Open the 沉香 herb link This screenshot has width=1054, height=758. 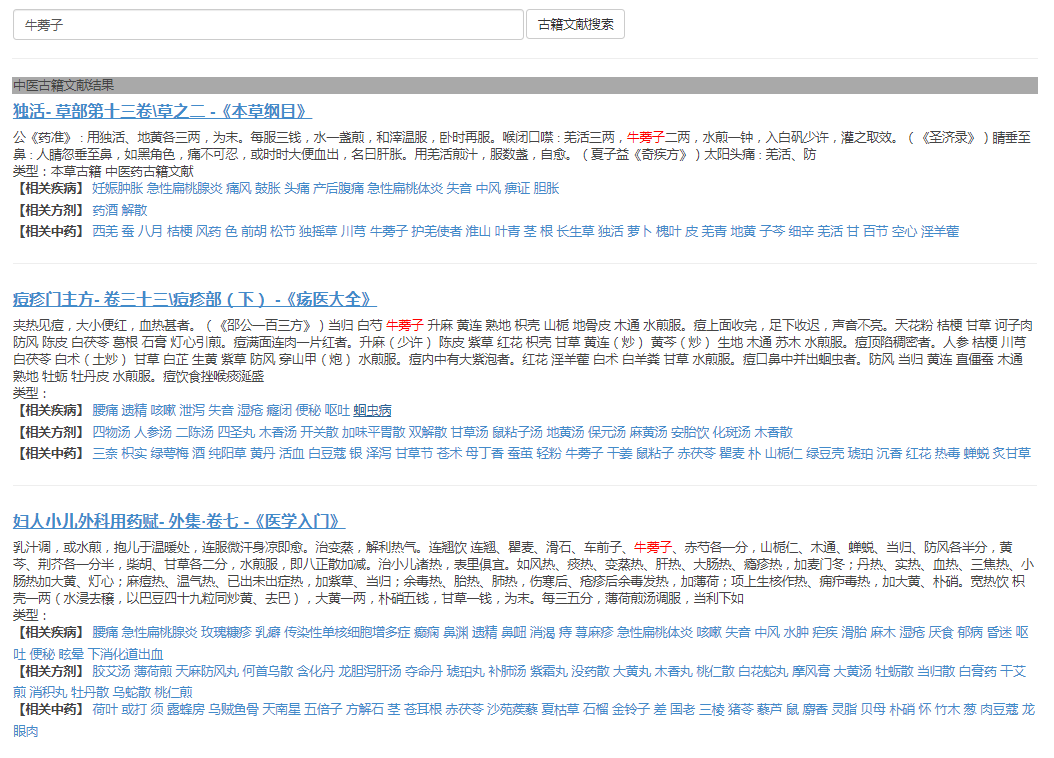point(889,453)
